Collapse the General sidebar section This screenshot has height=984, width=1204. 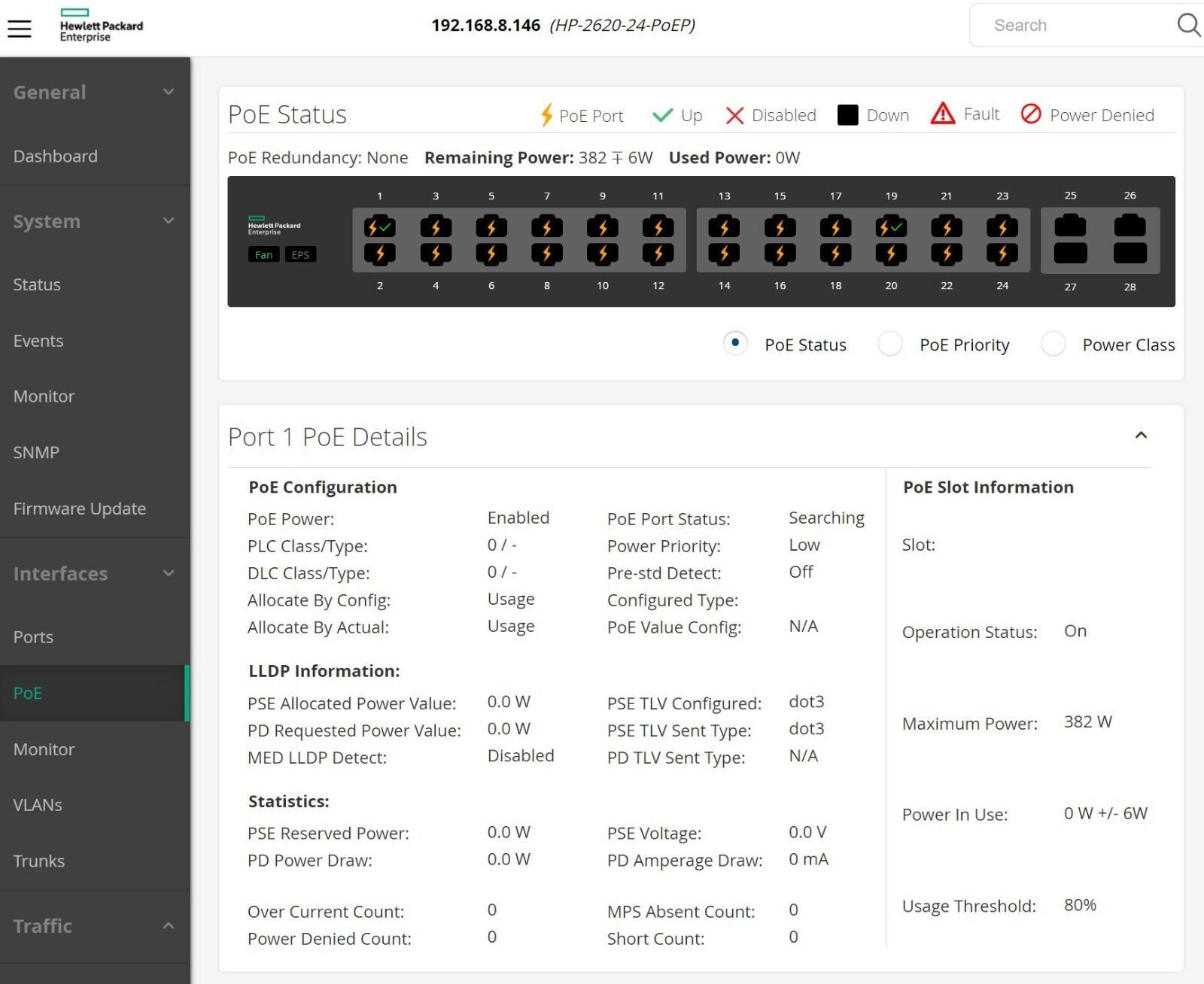(x=169, y=92)
